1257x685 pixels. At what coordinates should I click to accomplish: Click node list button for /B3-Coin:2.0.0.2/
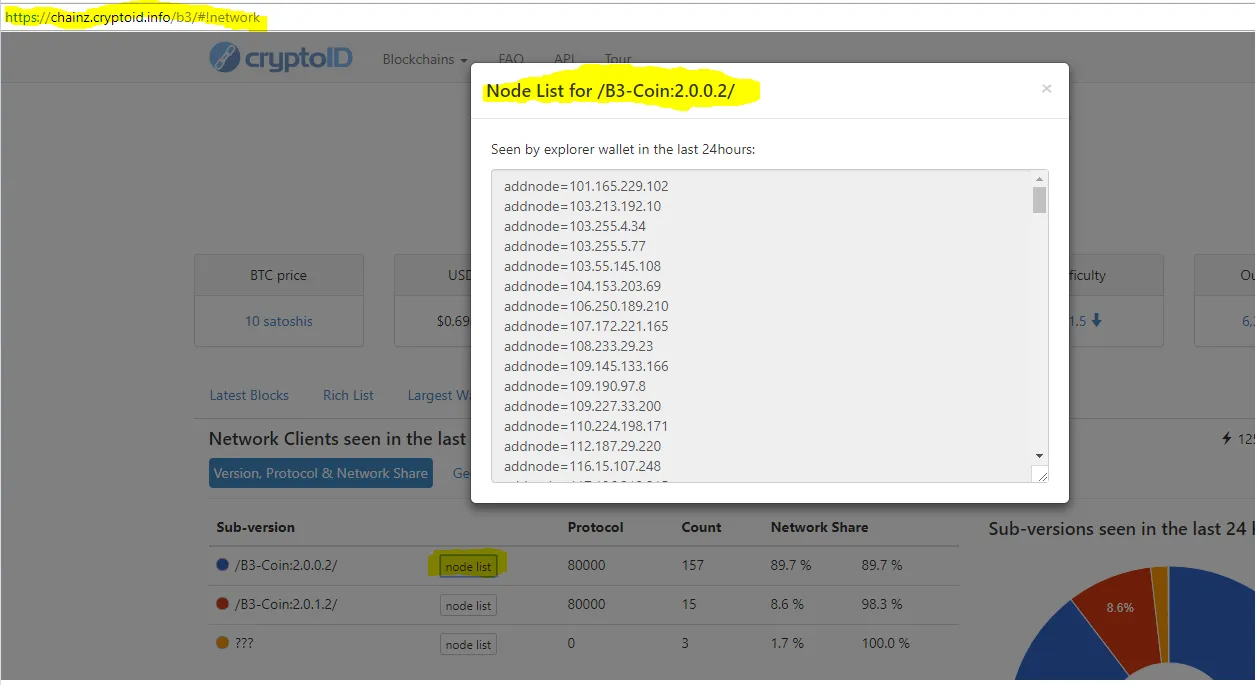468,566
